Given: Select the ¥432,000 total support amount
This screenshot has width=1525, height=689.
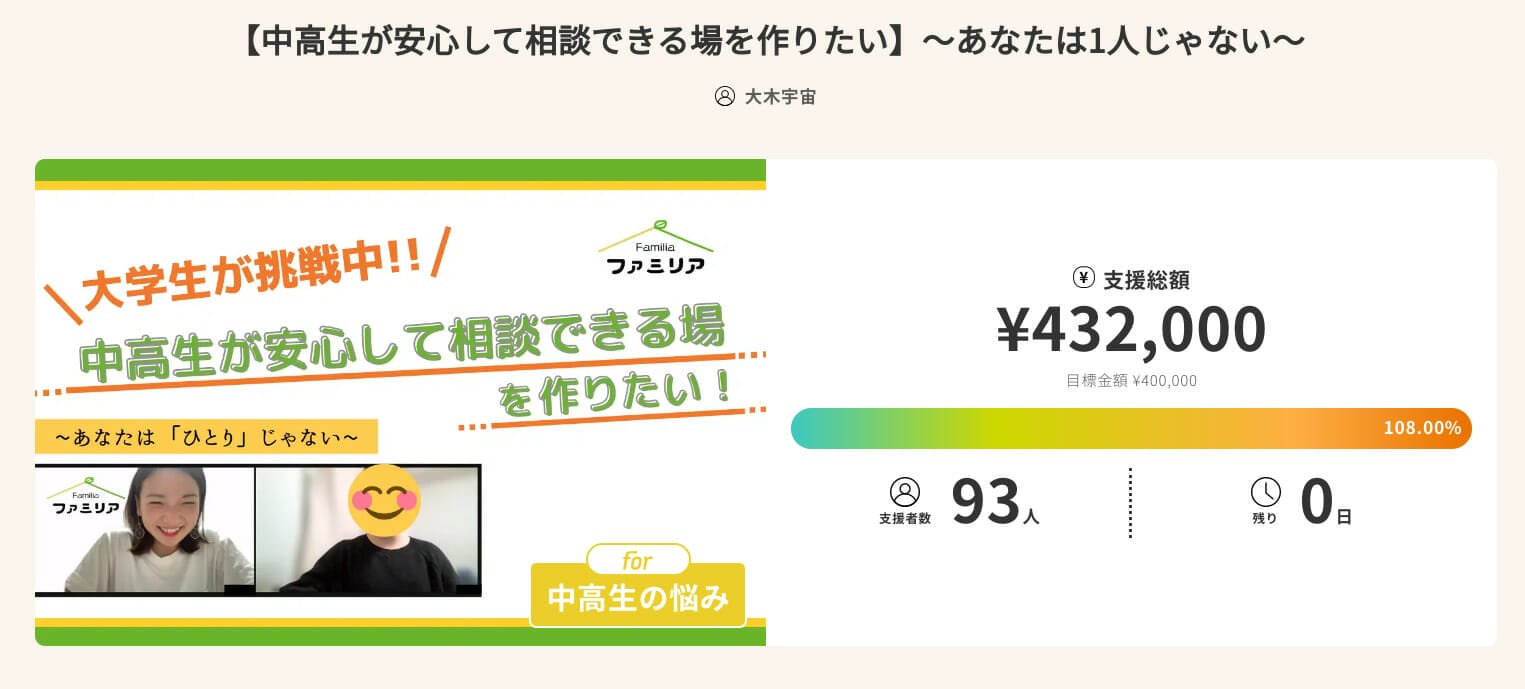Looking at the screenshot, I should 1131,330.
